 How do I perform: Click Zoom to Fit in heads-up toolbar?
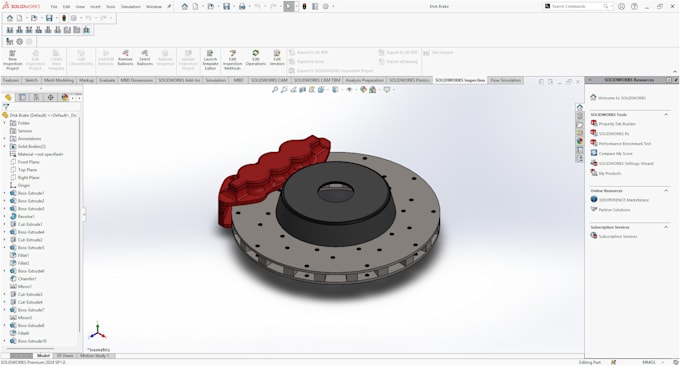point(275,90)
